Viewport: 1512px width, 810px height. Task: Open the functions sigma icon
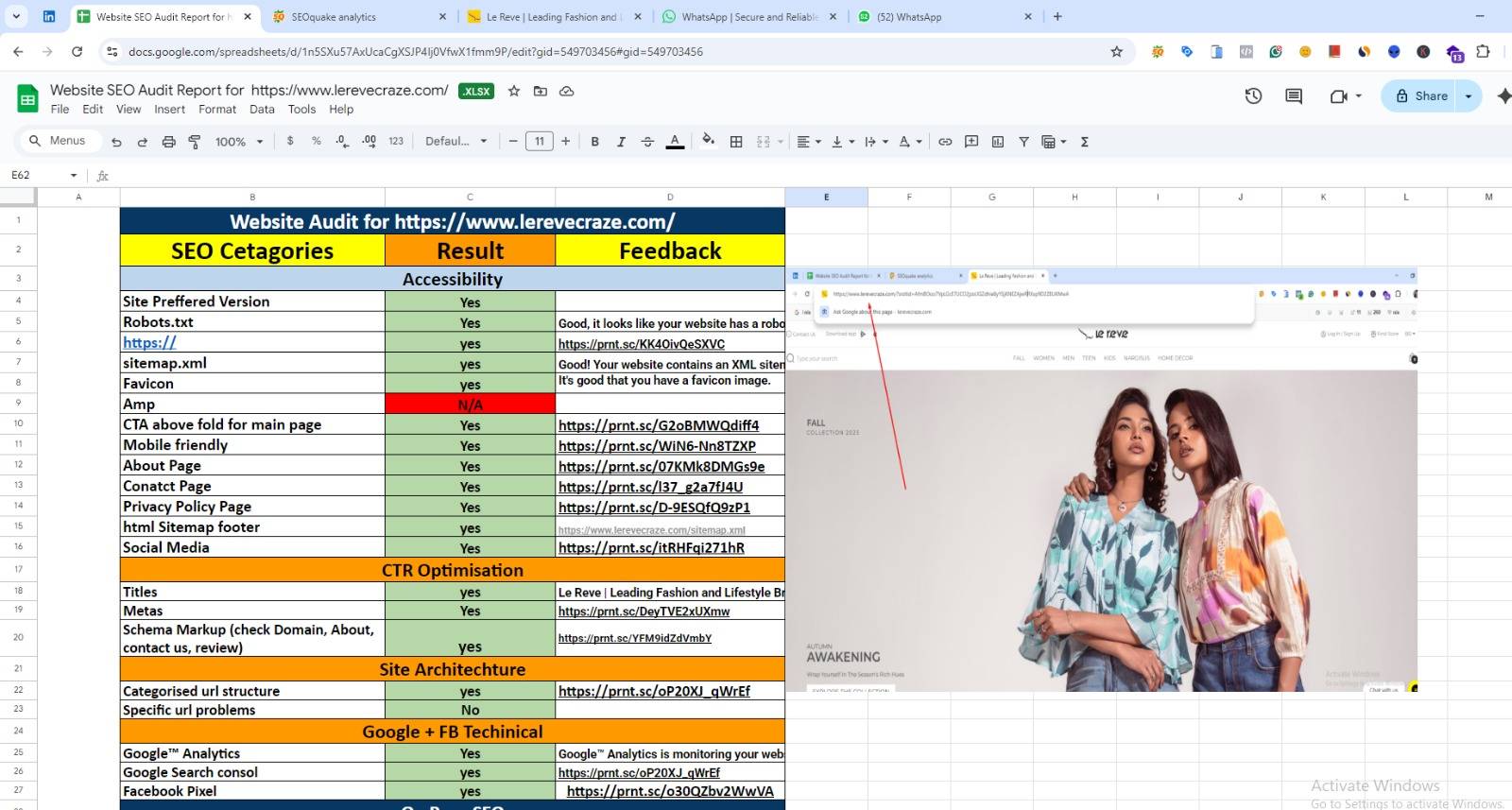[1085, 142]
